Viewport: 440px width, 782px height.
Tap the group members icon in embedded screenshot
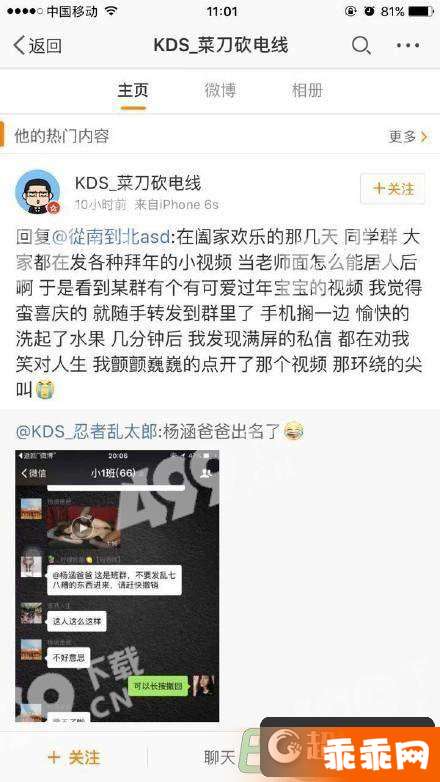pyautogui.click(x=205, y=473)
